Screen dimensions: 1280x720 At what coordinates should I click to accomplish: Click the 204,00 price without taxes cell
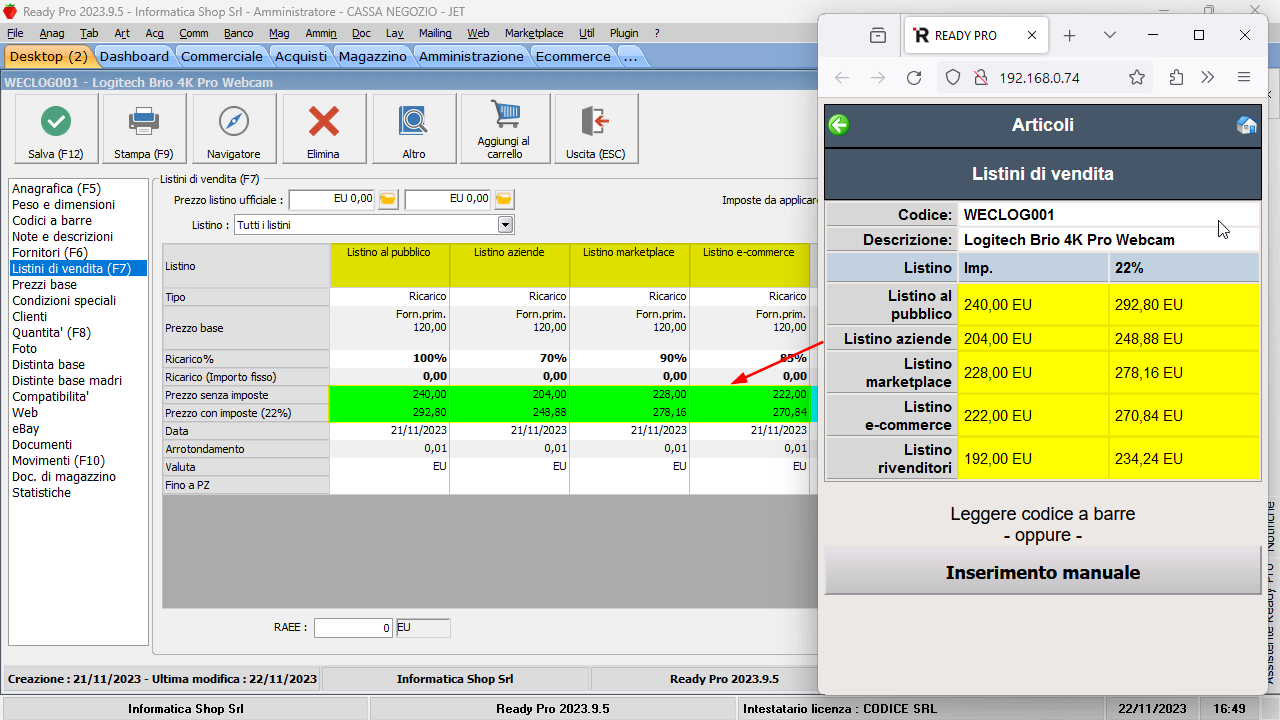click(510, 394)
